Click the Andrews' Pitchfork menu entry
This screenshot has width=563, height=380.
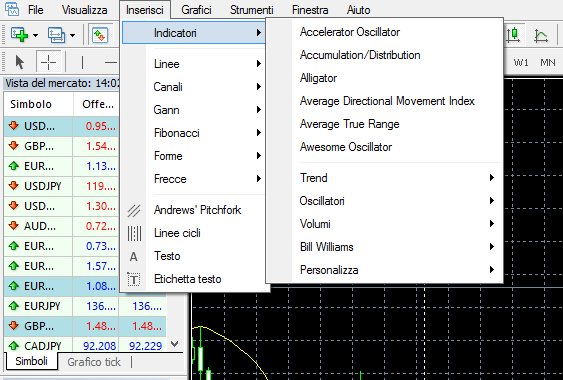(196, 210)
